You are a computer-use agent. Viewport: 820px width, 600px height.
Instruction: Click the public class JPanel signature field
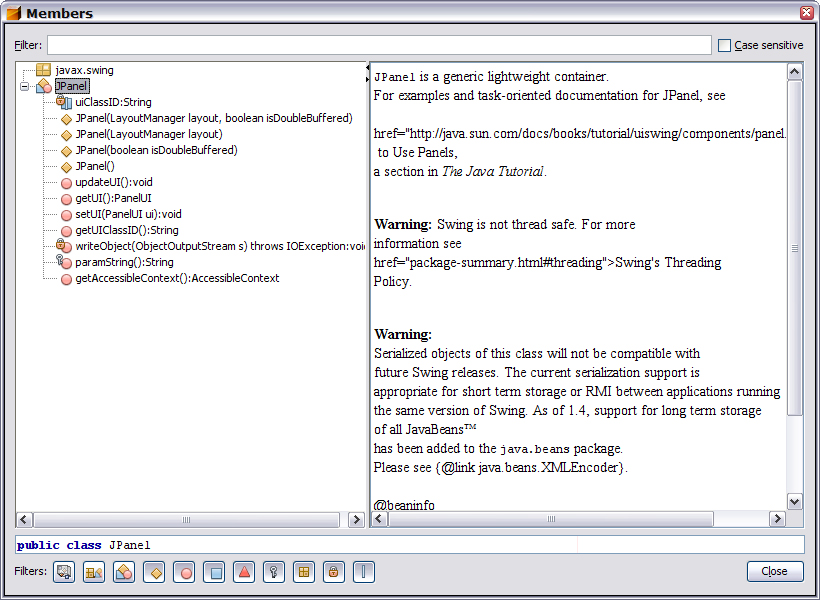(x=410, y=545)
